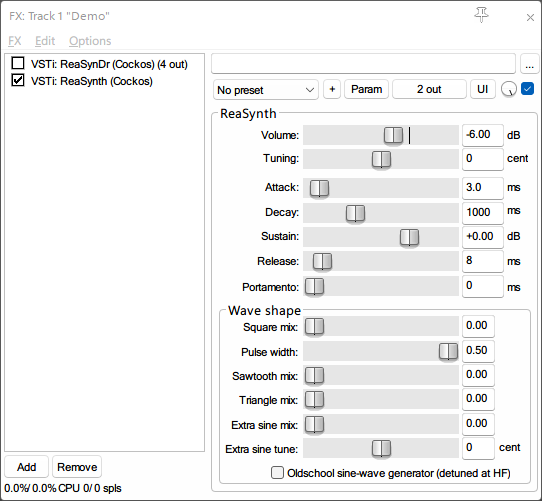Image resolution: width=542 pixels, height=501 pixels.
Task: Click the Sawtooth mix value field
Action: click(x=478, y=375)
